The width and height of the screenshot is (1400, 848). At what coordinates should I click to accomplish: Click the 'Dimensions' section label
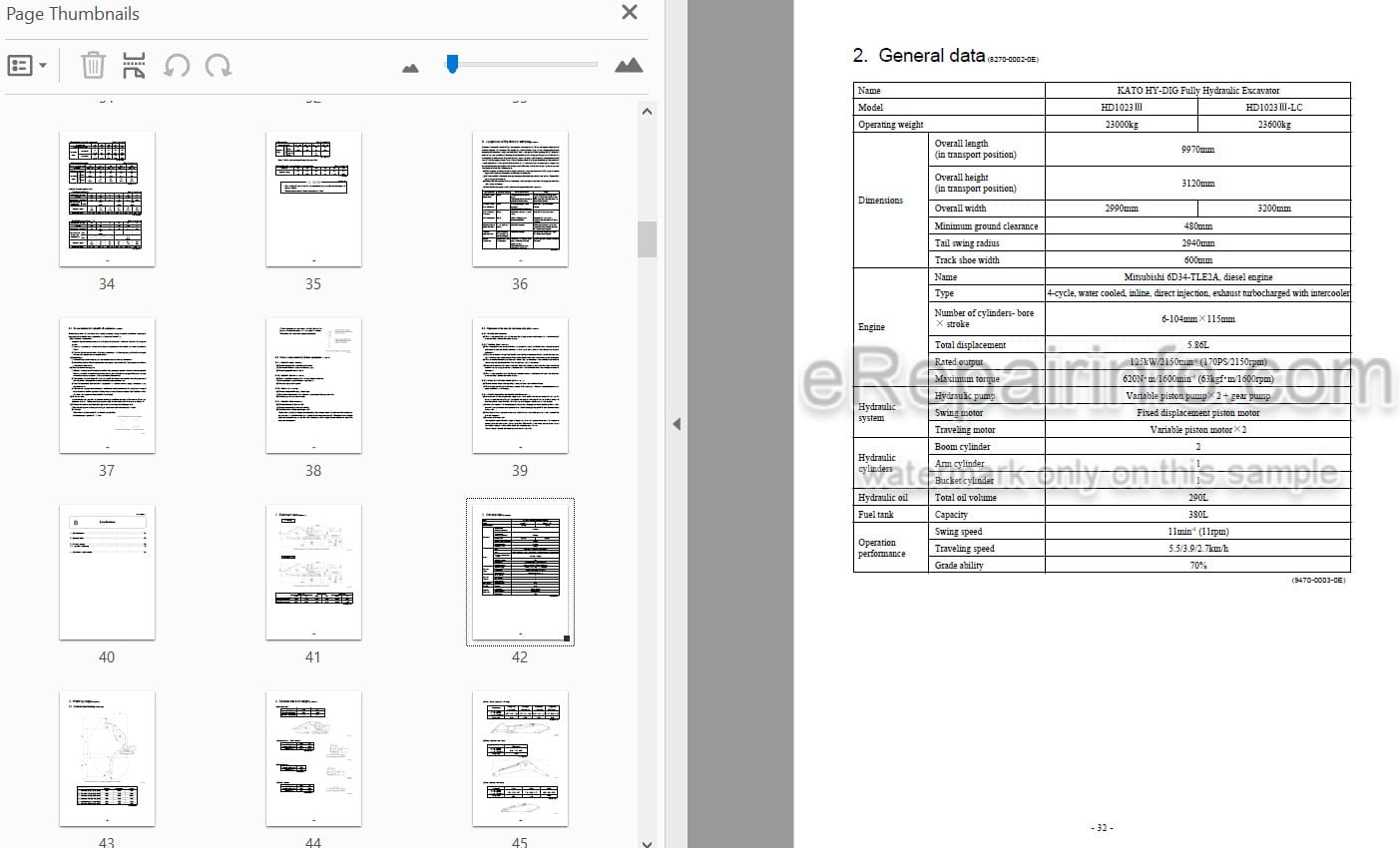(x=880, y=201)
